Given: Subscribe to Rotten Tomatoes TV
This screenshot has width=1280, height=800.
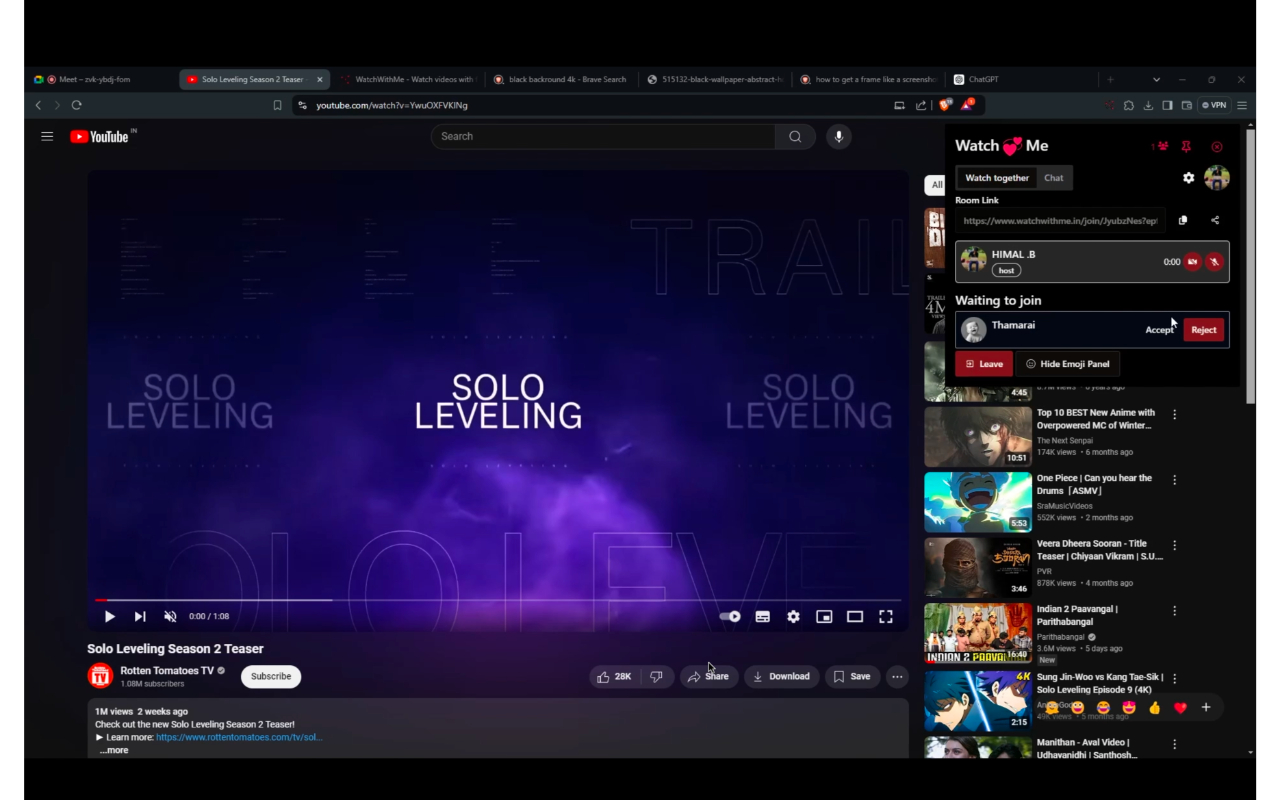Looking at the screenshot, I should 271,677.
